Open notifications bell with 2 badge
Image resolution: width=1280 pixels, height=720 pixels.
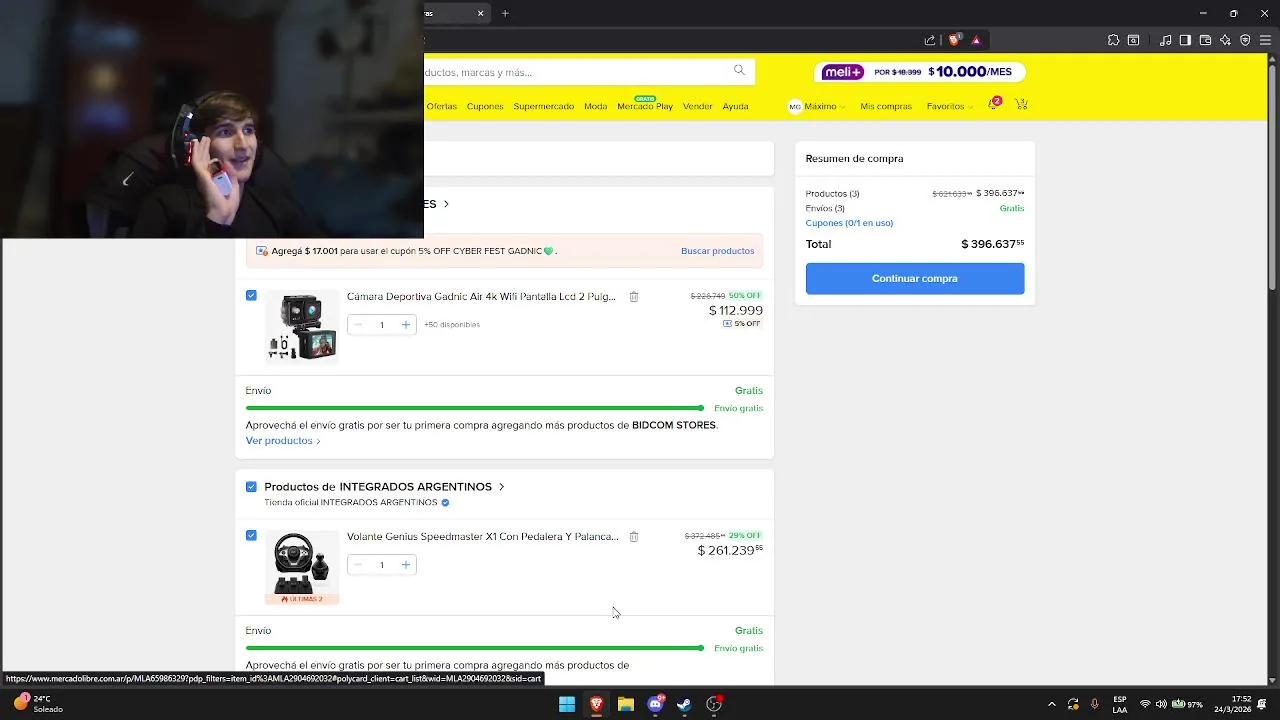[994, 103]
